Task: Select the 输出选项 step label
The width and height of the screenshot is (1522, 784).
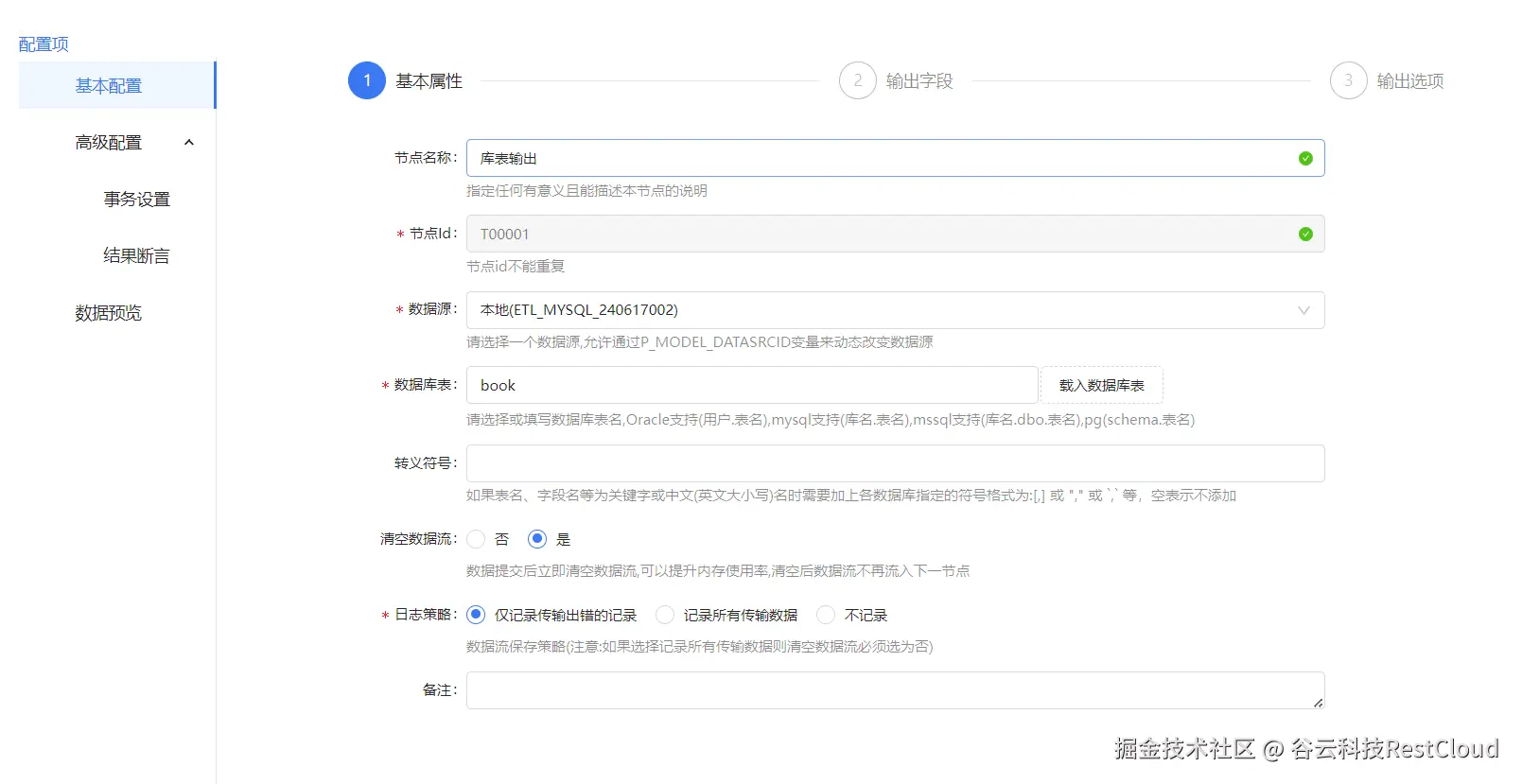Action: [x=1410, y=81]
